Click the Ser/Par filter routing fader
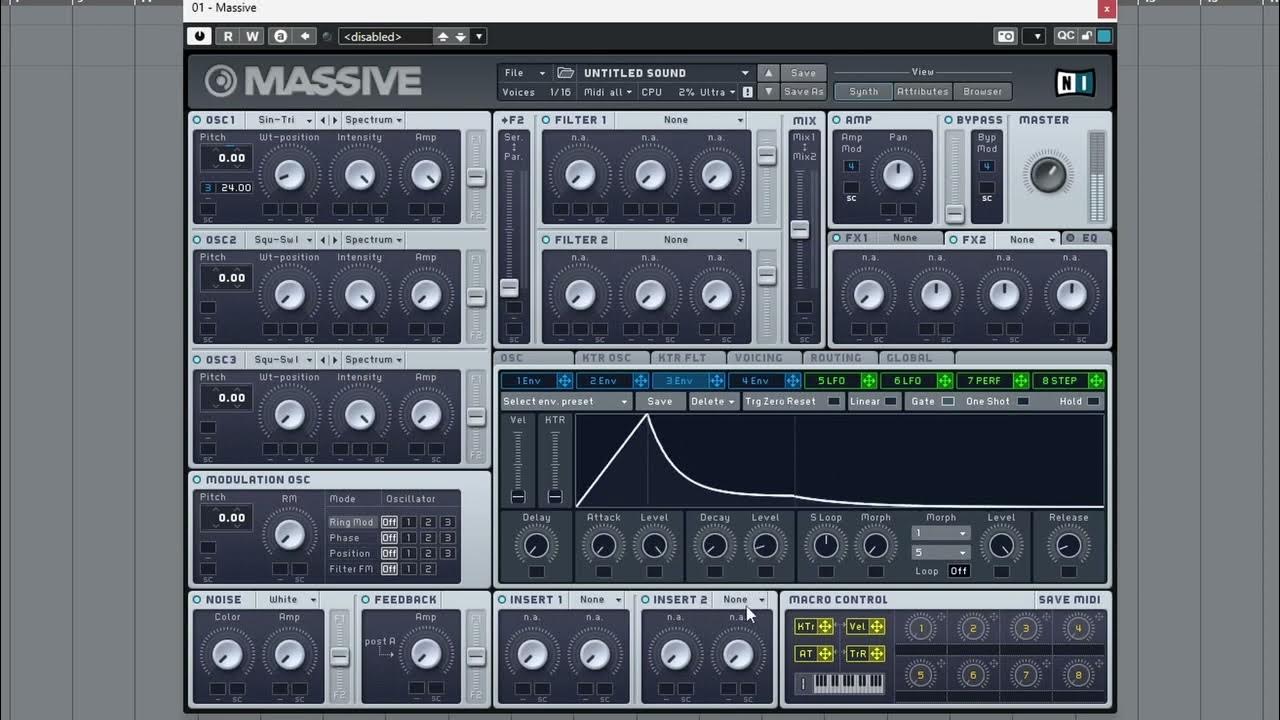1280x720 pixels. (x=510, y=287)
